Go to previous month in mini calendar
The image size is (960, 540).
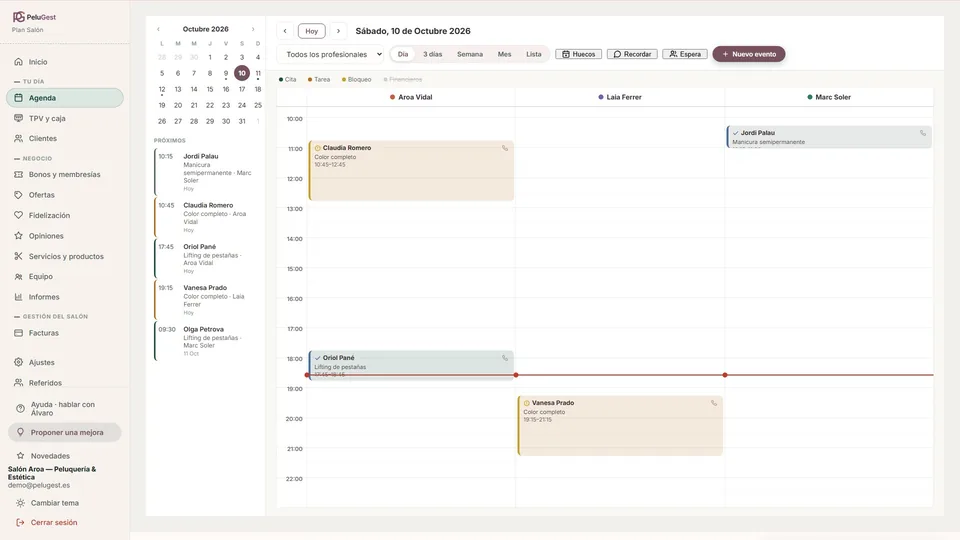[158, 29]
